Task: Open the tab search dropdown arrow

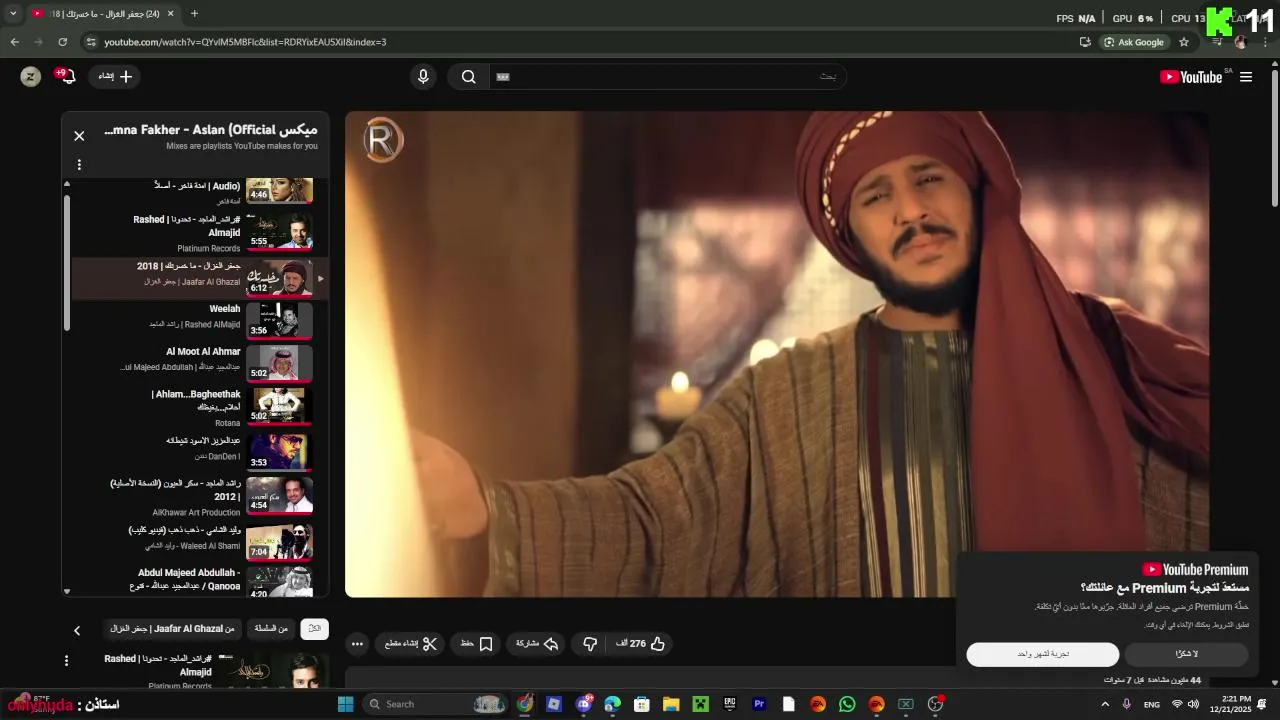Action: pos(13,14)
